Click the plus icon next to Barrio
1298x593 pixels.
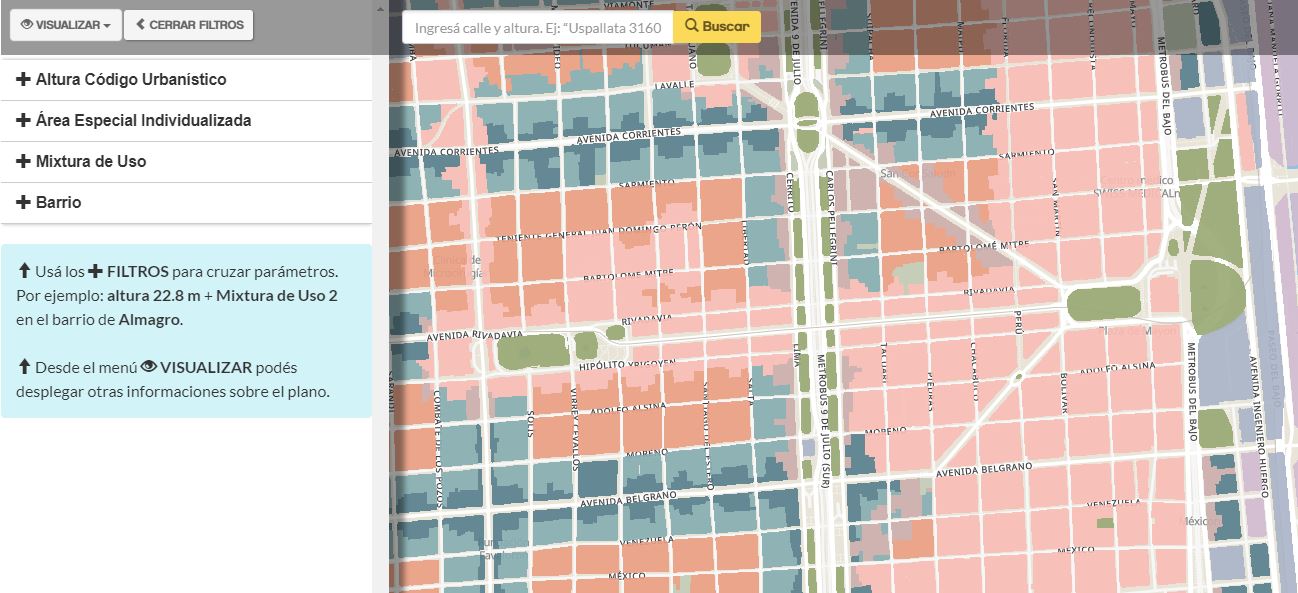pos(23,203)
